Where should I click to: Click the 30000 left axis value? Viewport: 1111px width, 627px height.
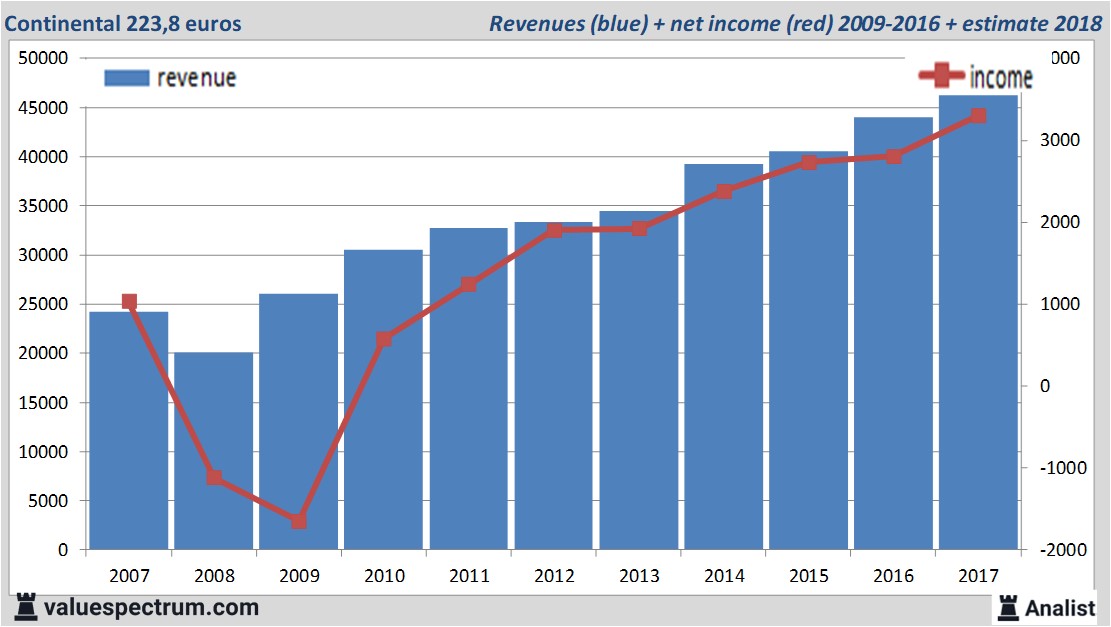coord(43,255)
